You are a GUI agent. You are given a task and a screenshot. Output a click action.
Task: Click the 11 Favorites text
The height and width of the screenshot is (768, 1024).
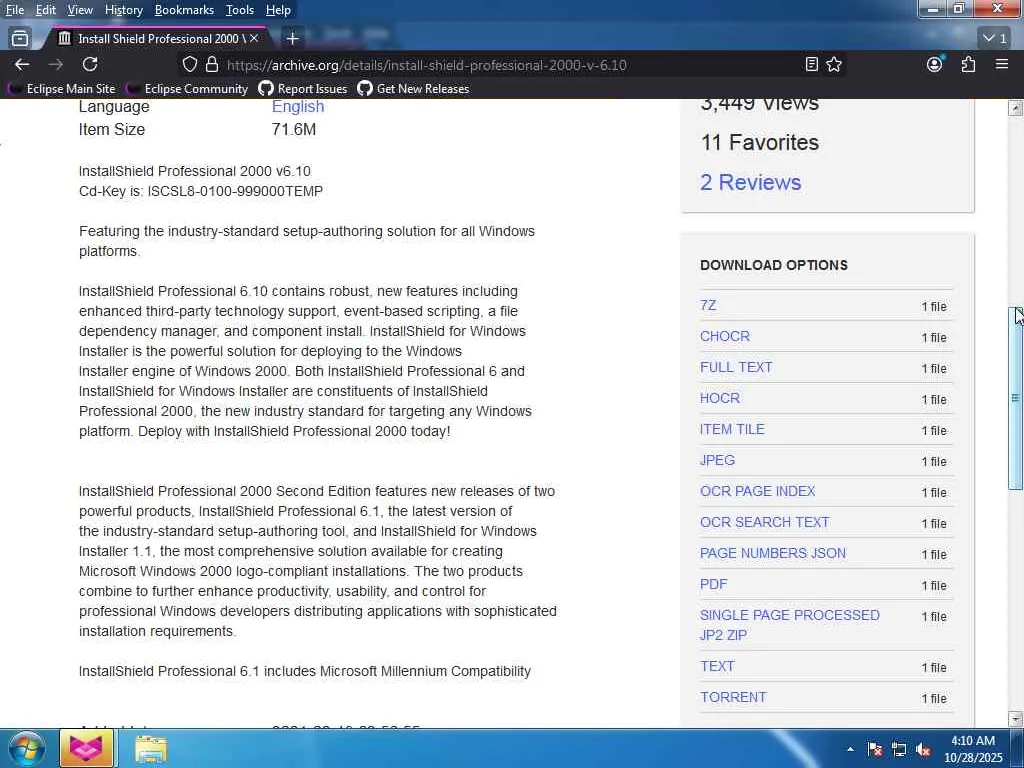point(760,142)
